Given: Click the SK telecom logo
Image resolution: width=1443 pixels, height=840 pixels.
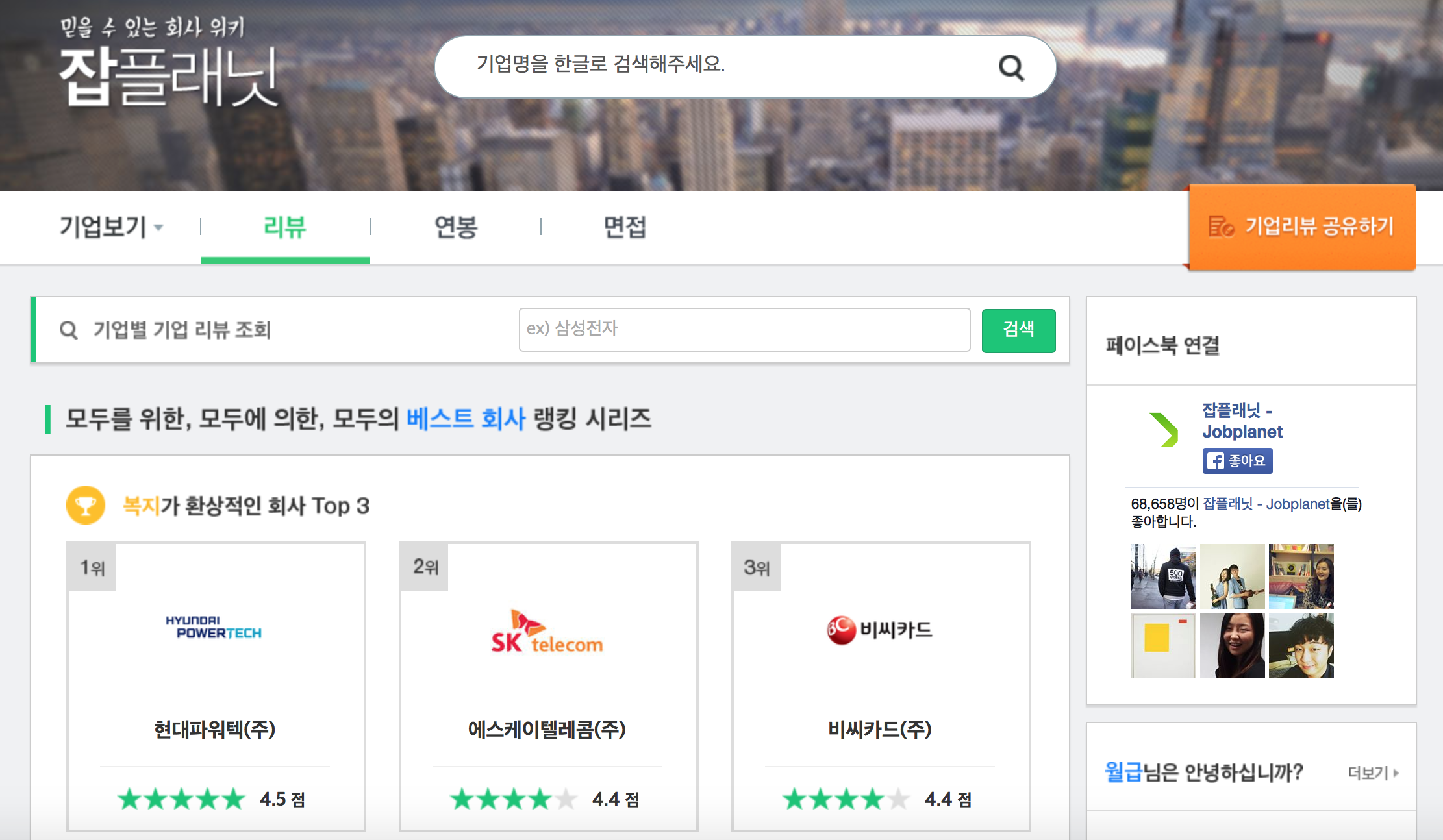Looking at the screenshot, I should tap(547, 632).
